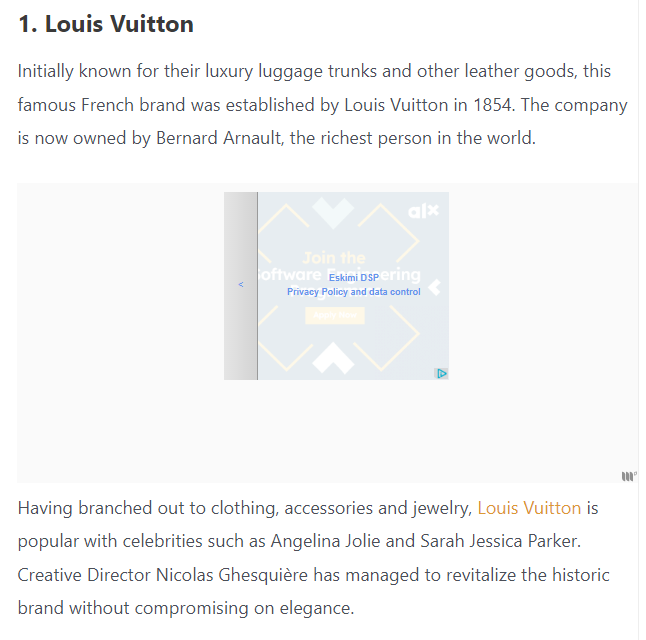Follow the orange Louis Vuitton link
646x640 pixels.
[x=529, y=508]
